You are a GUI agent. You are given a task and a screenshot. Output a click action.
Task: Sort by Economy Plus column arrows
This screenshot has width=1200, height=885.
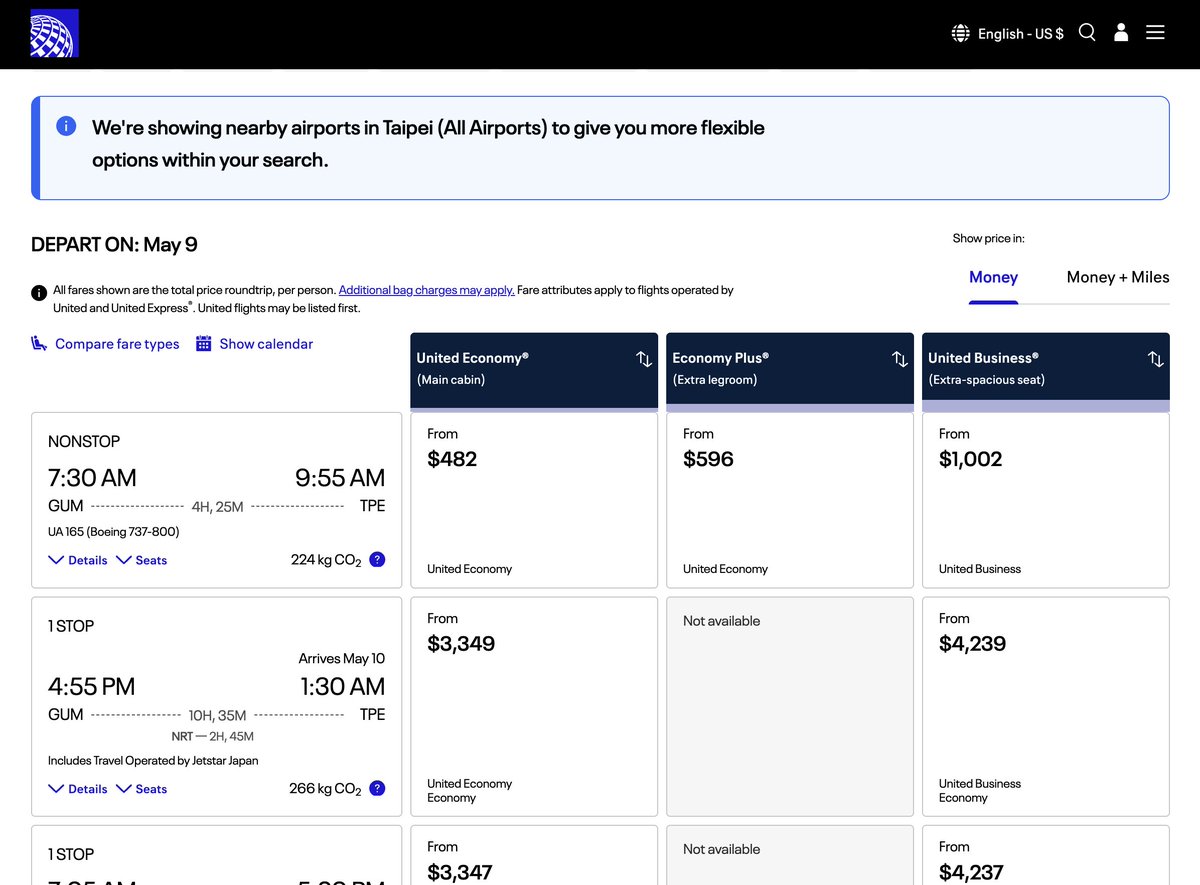point(900,359)
